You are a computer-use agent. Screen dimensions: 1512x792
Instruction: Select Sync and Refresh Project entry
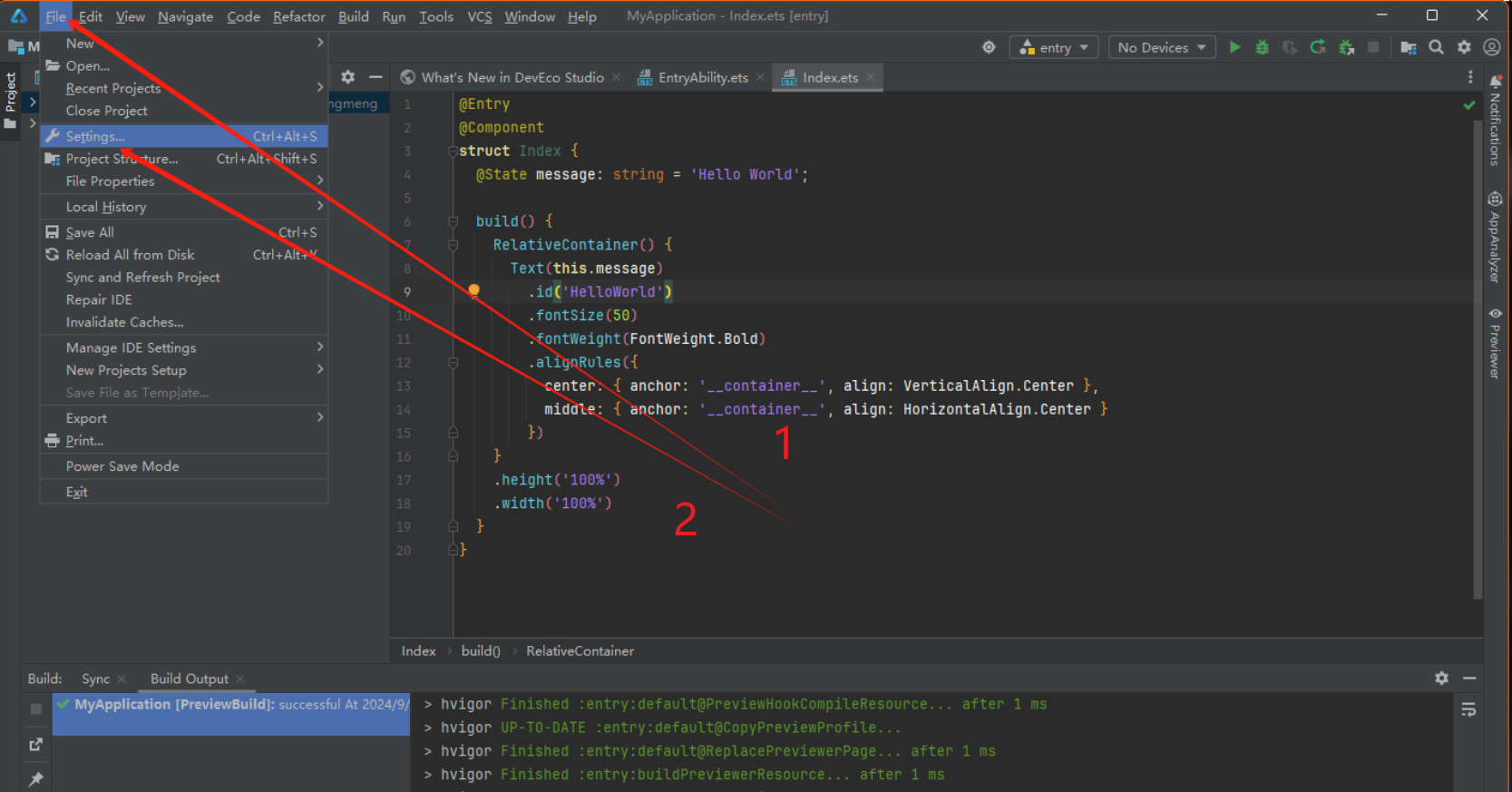pos(184,277)
